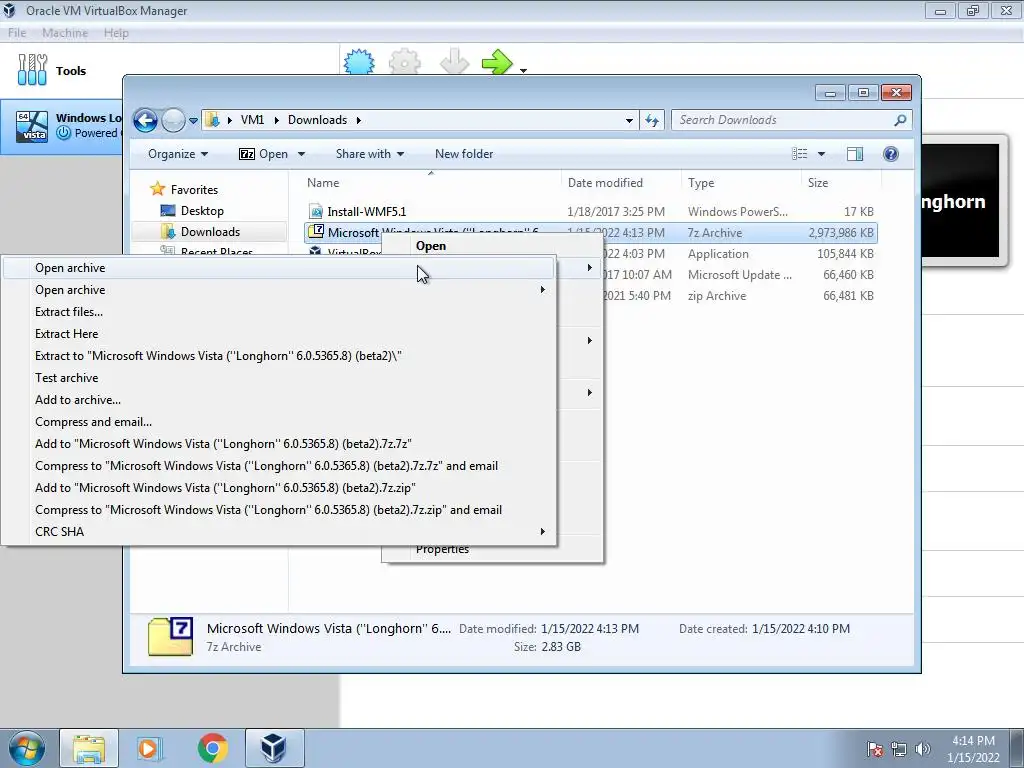
Task: Click VM1 in the address breadcrumb
Action: click(x=252, y=120)
